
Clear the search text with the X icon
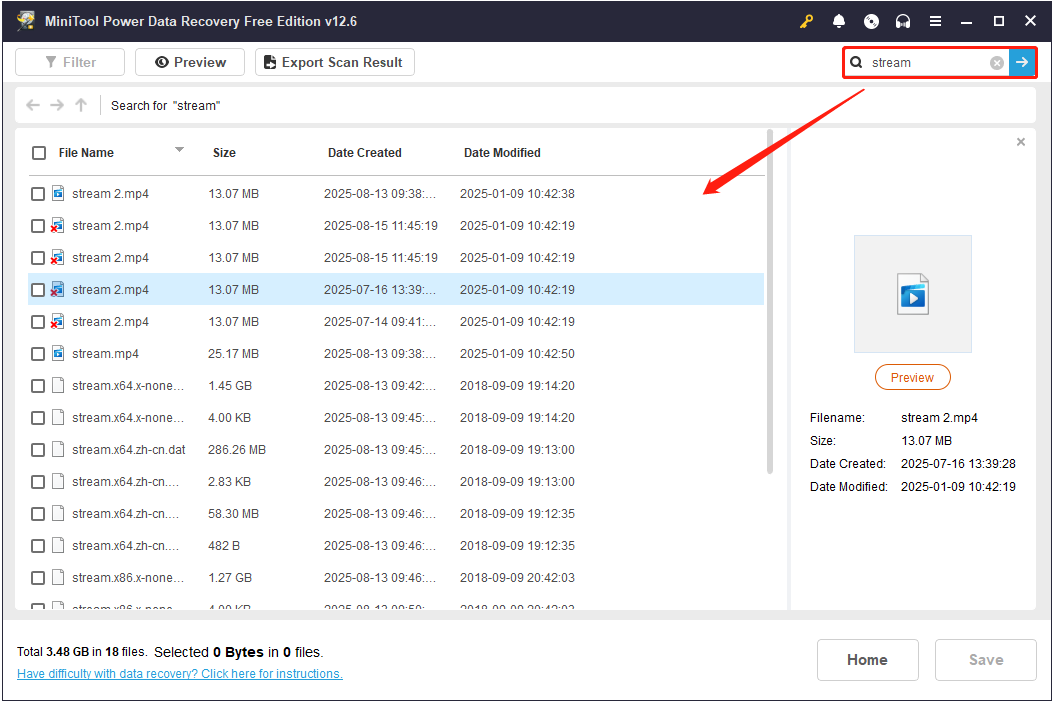[997, 63]
